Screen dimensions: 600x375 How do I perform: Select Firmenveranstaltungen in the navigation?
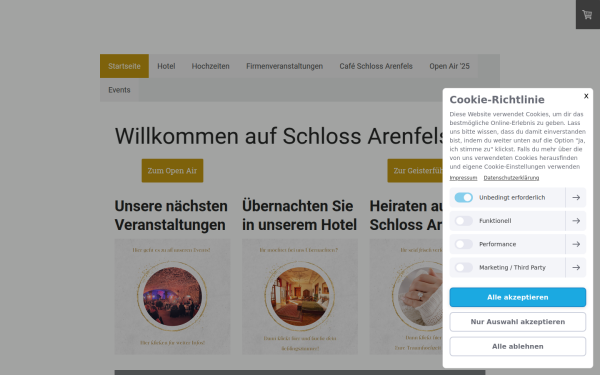coord(284,66)
